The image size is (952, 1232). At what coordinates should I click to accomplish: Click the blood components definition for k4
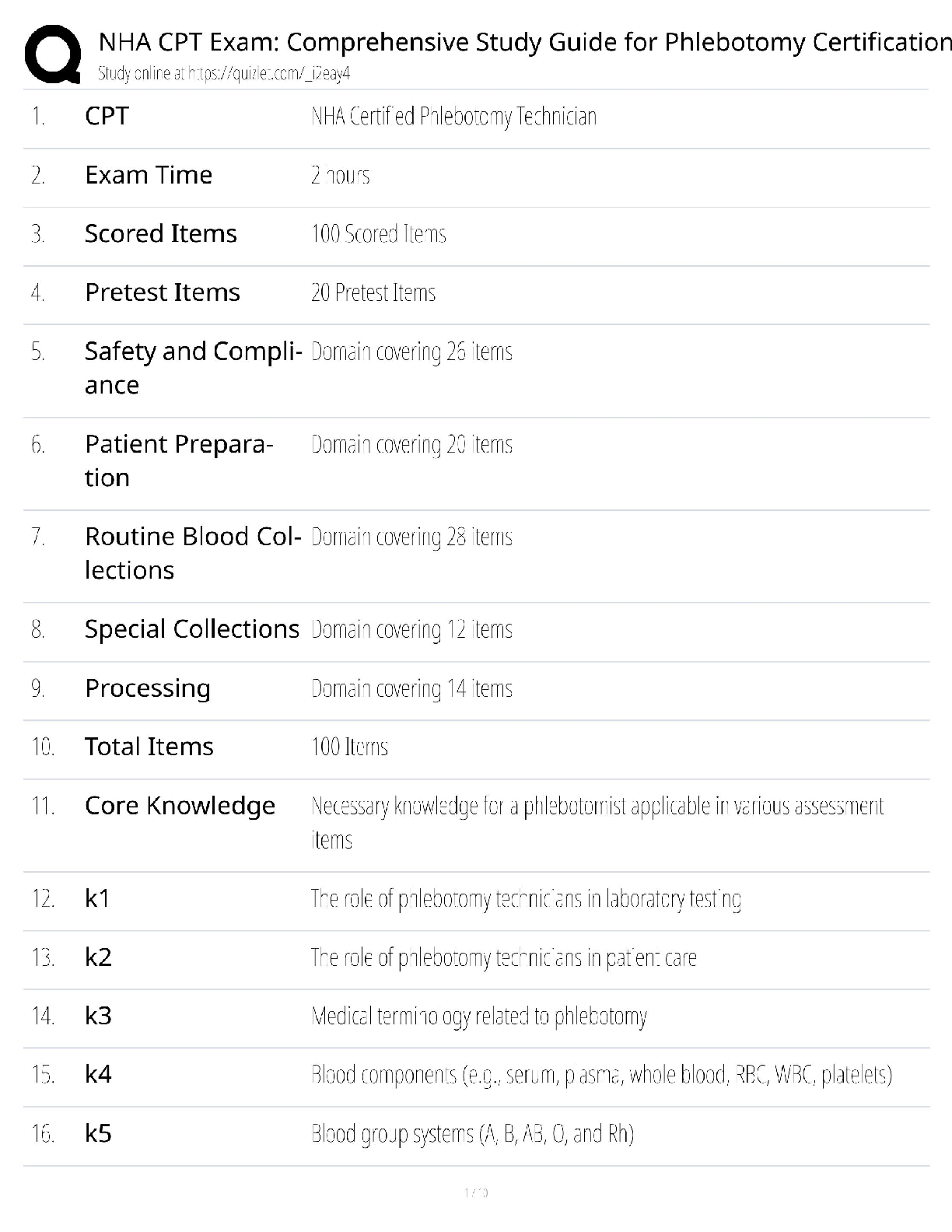pos(601,1075)
